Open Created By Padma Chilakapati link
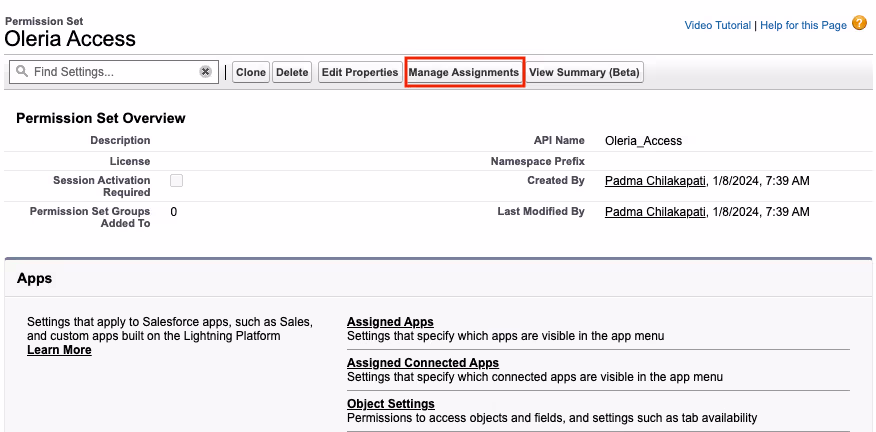 655,181
